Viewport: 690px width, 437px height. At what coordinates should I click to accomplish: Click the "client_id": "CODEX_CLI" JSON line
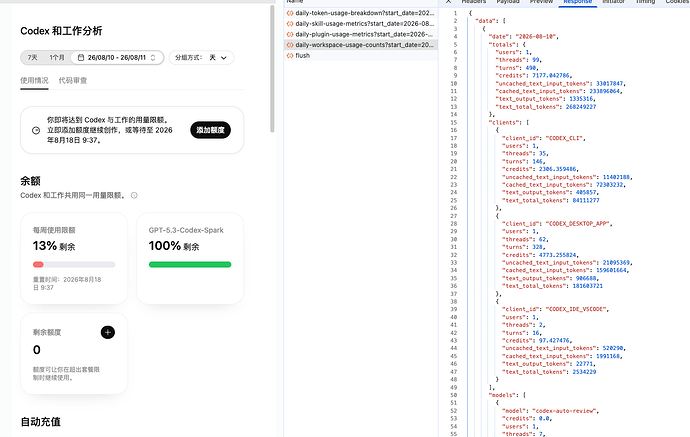point(544,138)
